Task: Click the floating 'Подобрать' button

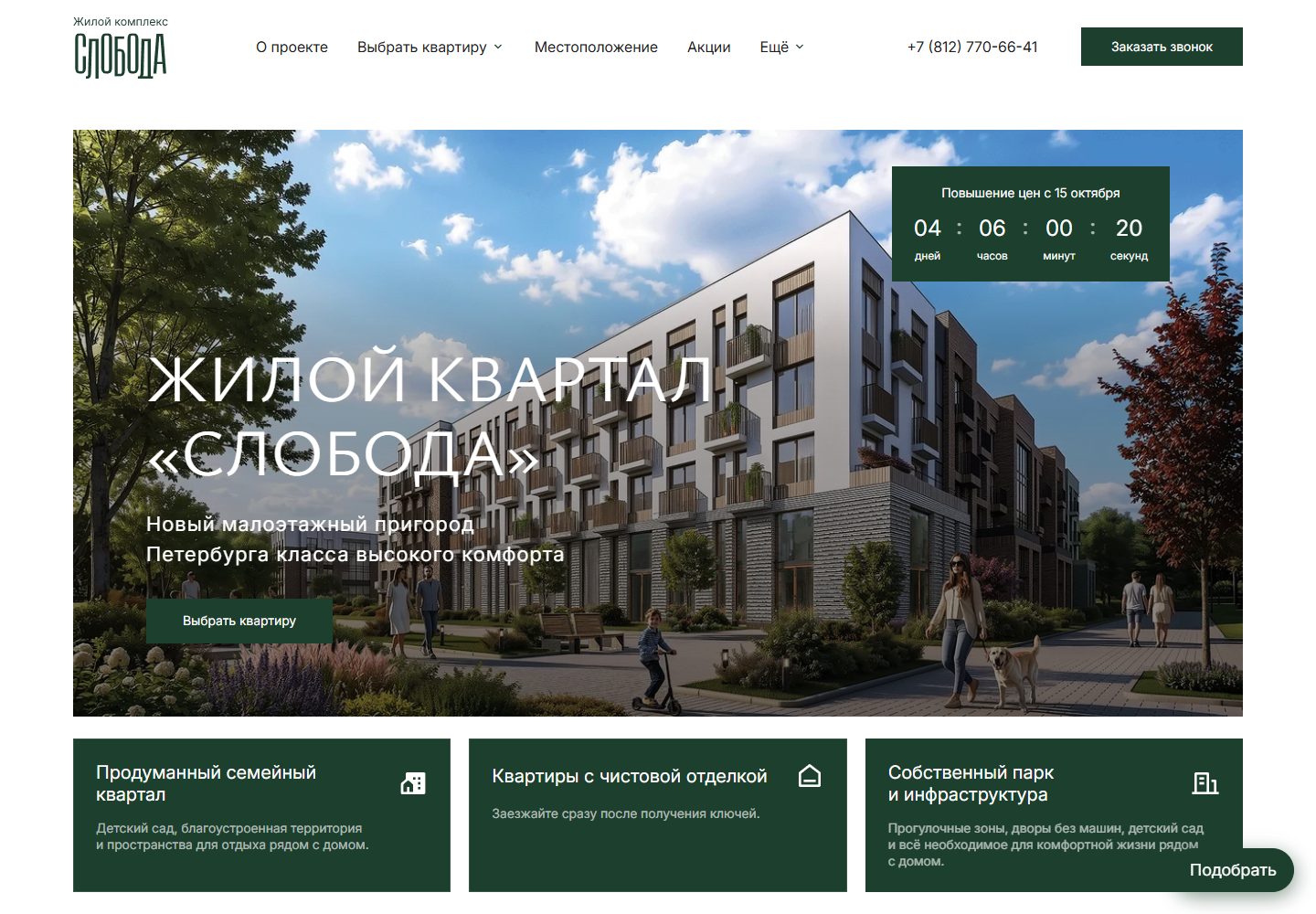Action: click(1233, 870)
